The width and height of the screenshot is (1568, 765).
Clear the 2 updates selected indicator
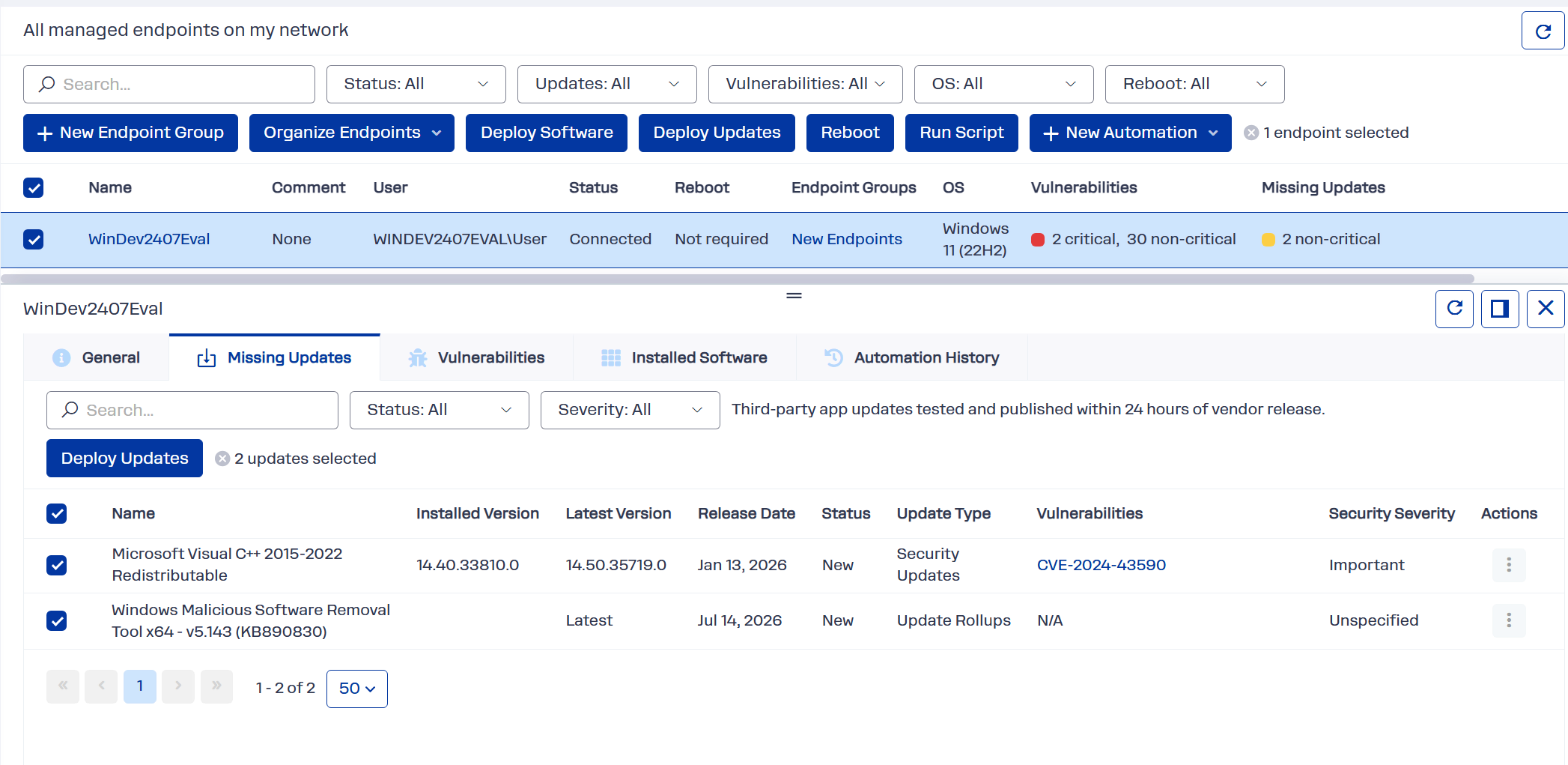[x=222, y=459]
